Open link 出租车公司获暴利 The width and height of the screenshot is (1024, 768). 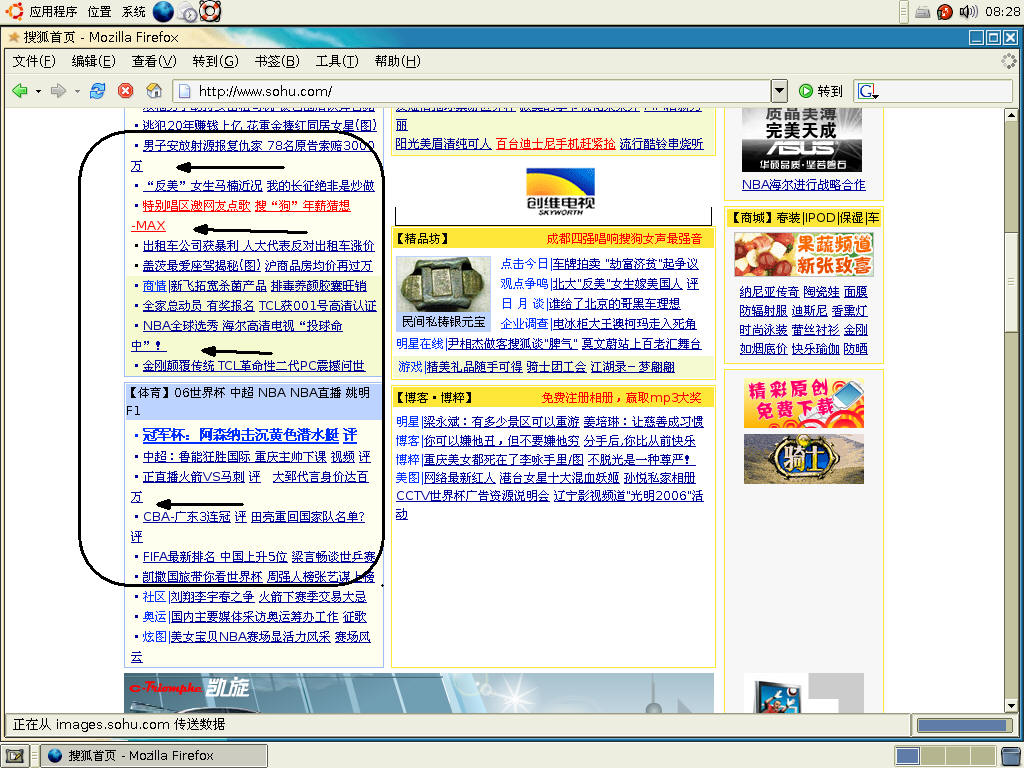(191, 246)
